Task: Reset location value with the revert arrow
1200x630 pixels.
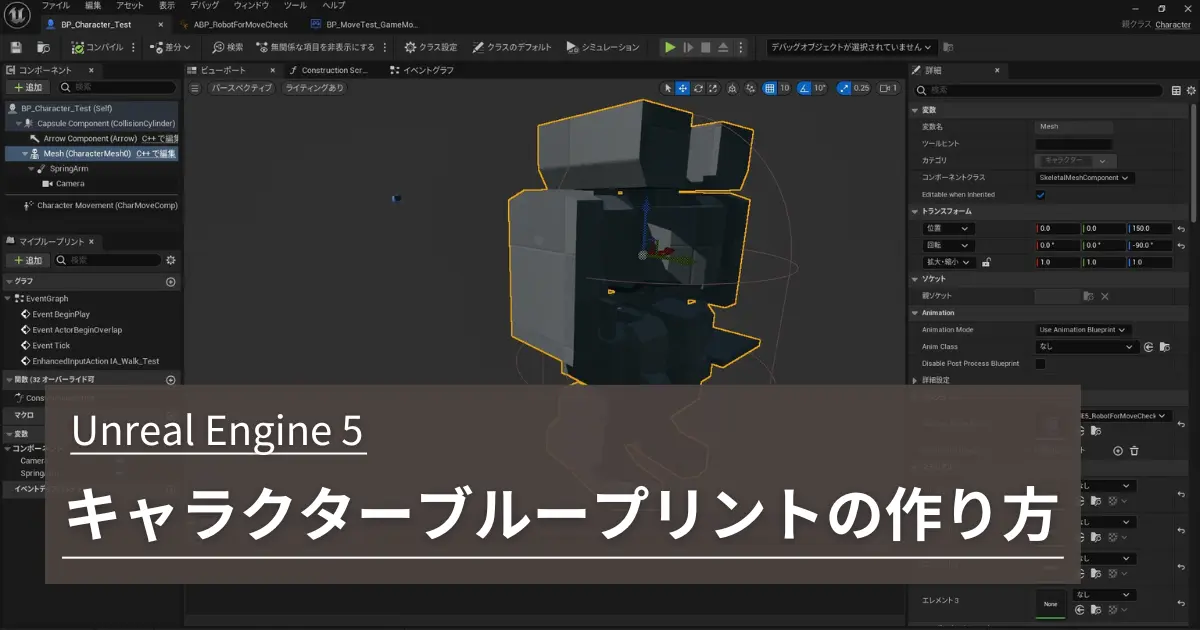Action: pyautogui.click(x=1181, y=229)
